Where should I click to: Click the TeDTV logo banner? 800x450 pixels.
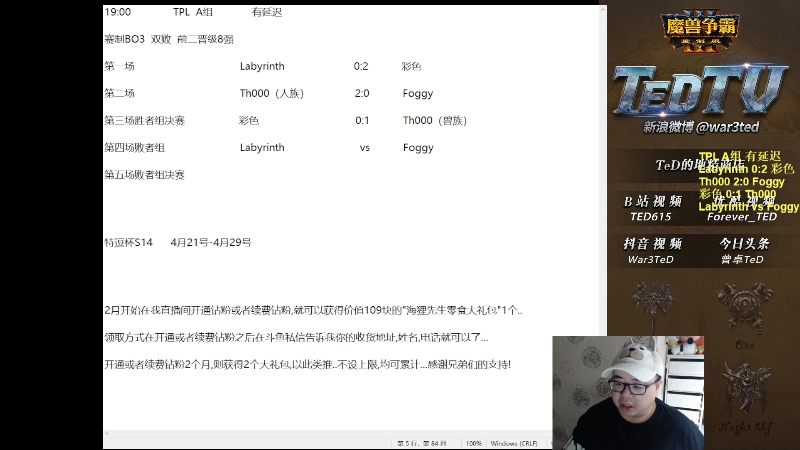click(x=700, y=90)
